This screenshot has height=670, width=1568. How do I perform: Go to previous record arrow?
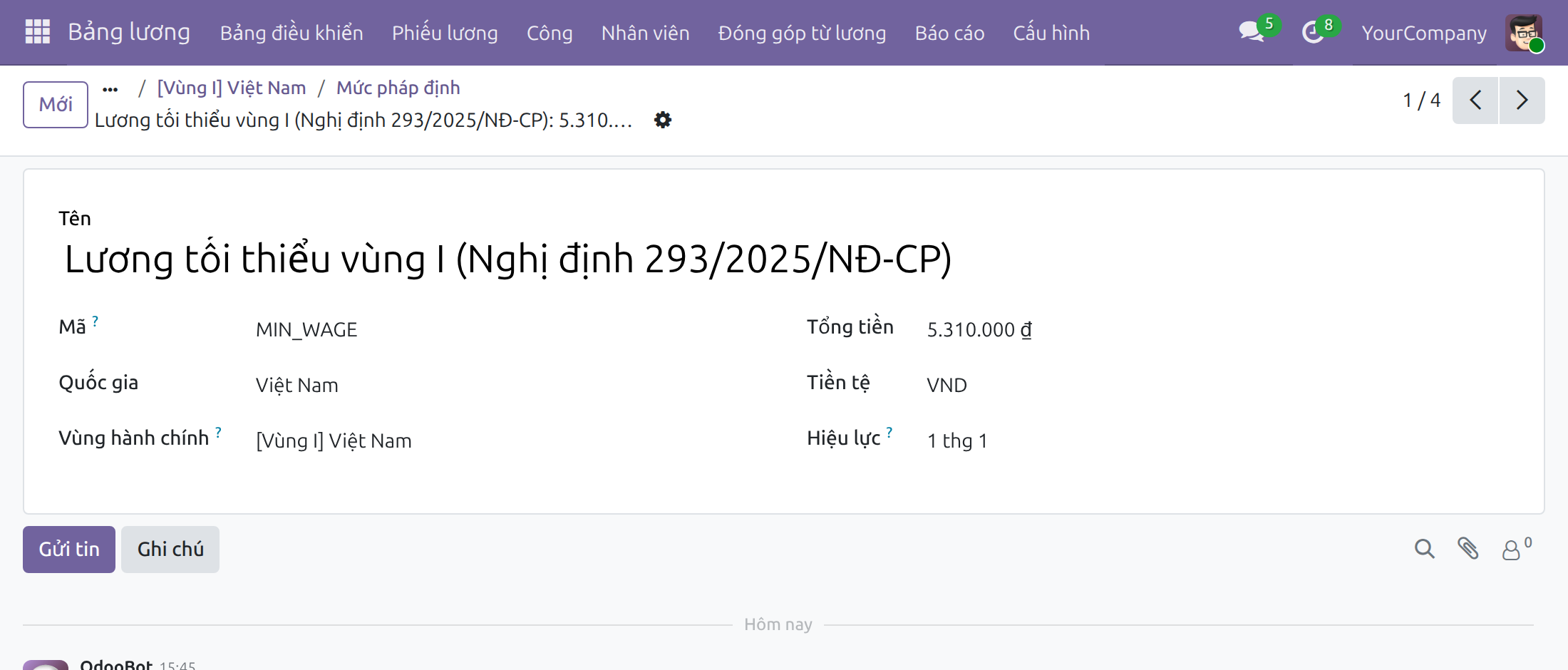click(1475, 100)
